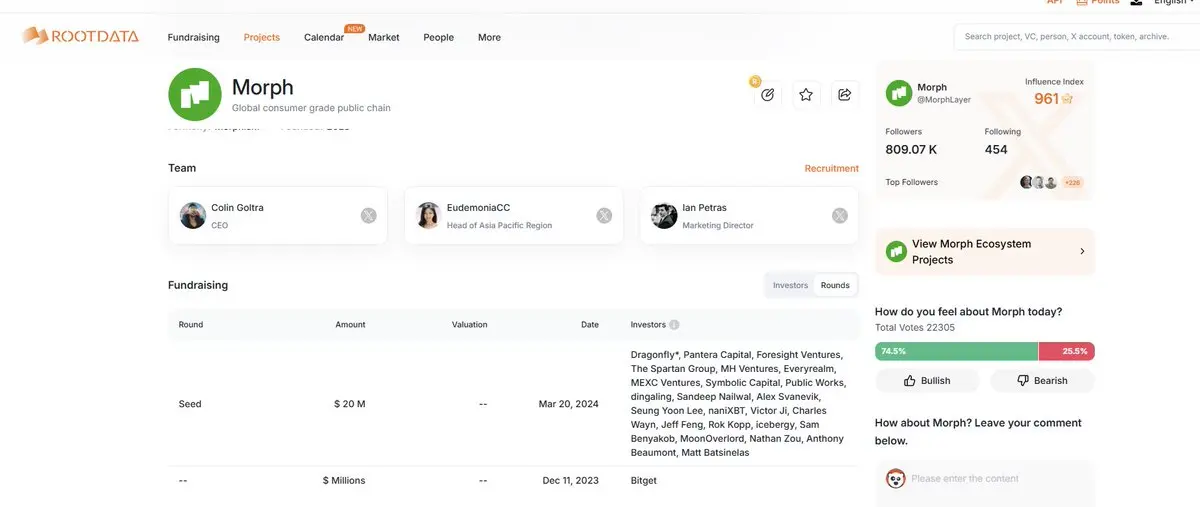The height and width of the screenshot is (507, 1200).
Task: Click the 454 following count
Action: click(996, 150)
